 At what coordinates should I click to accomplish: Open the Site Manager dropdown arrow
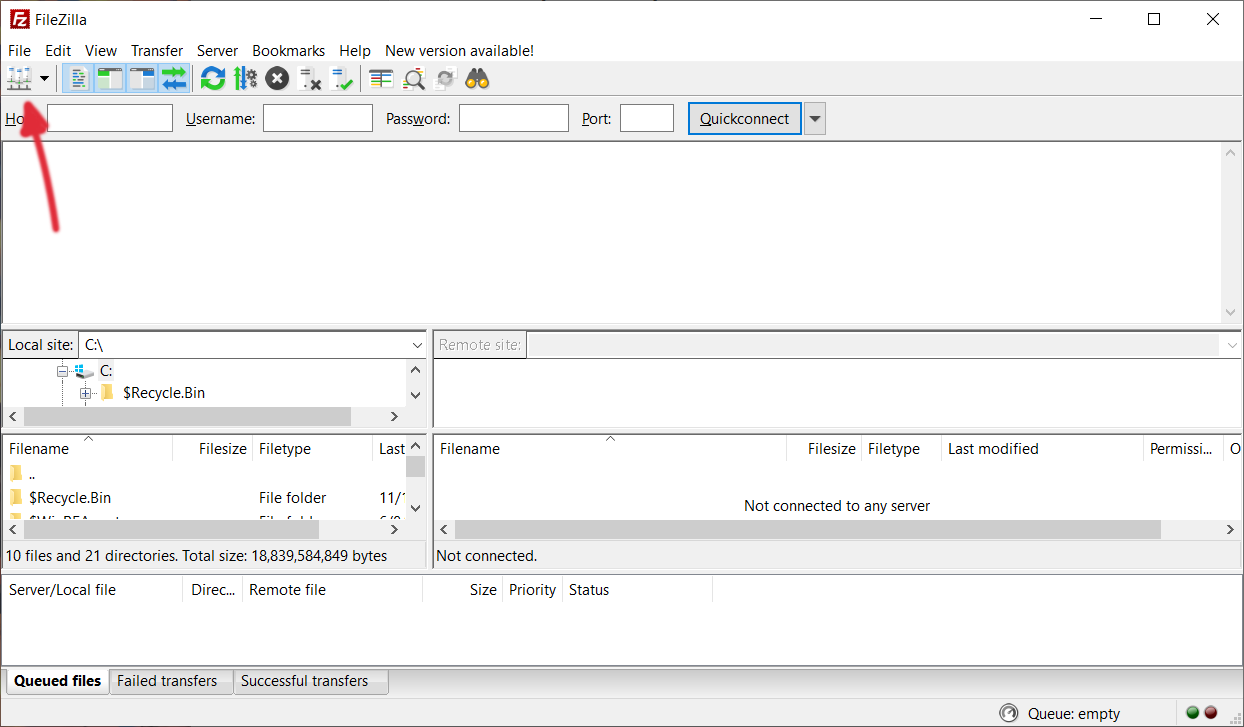(x=44, y=79)
